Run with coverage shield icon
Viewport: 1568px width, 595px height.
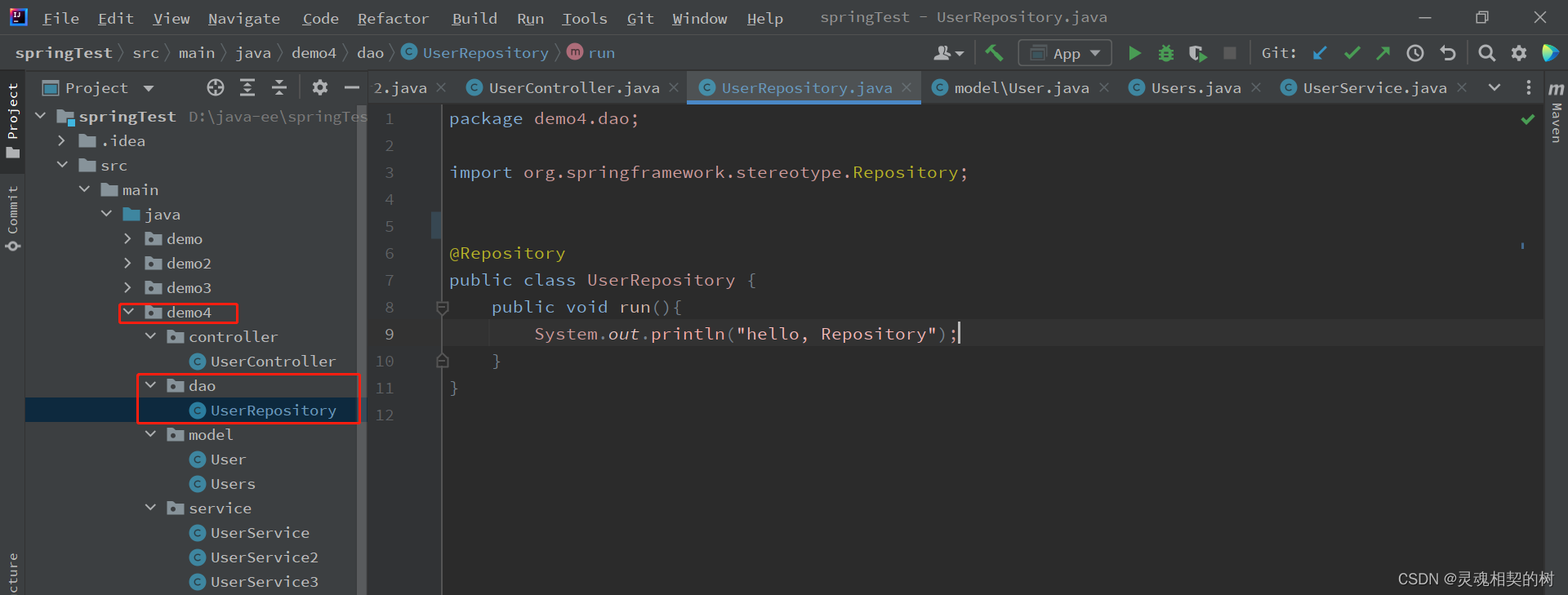pyautogui.click(x=1197, y=53)
